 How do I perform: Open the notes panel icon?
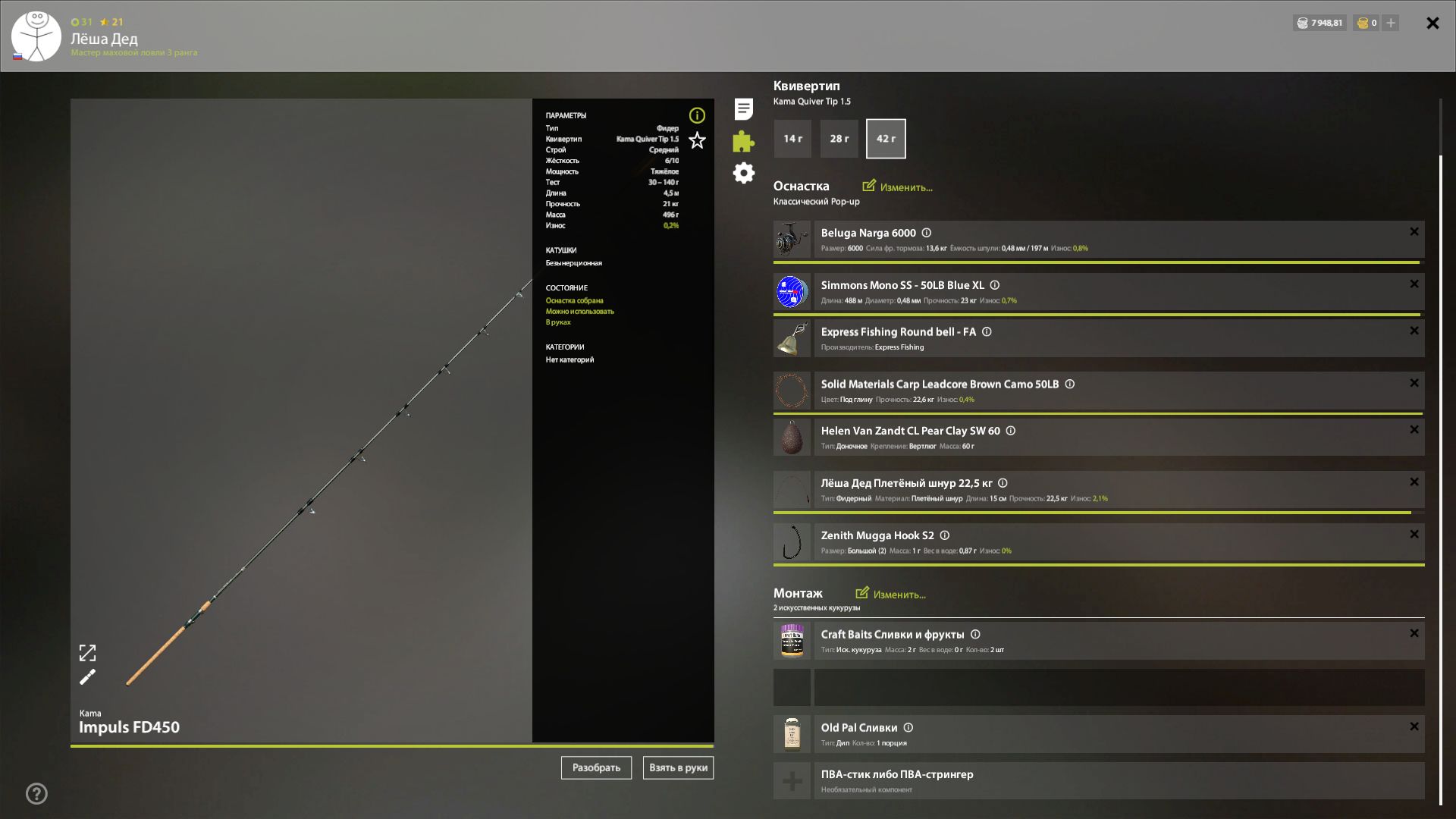[x=744, y=109]
